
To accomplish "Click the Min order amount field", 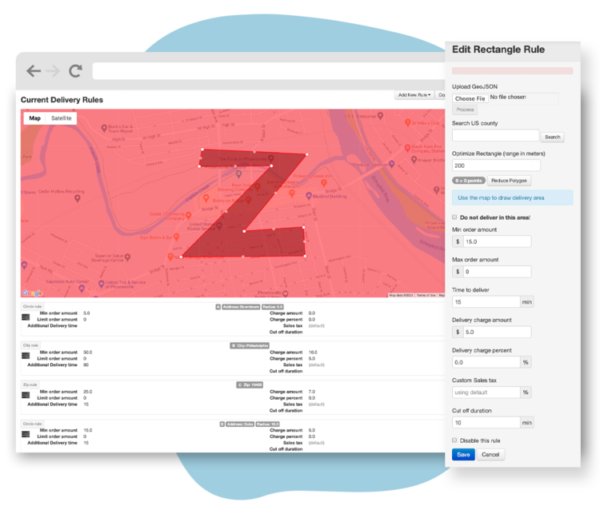I will click(x=495, y=241).
